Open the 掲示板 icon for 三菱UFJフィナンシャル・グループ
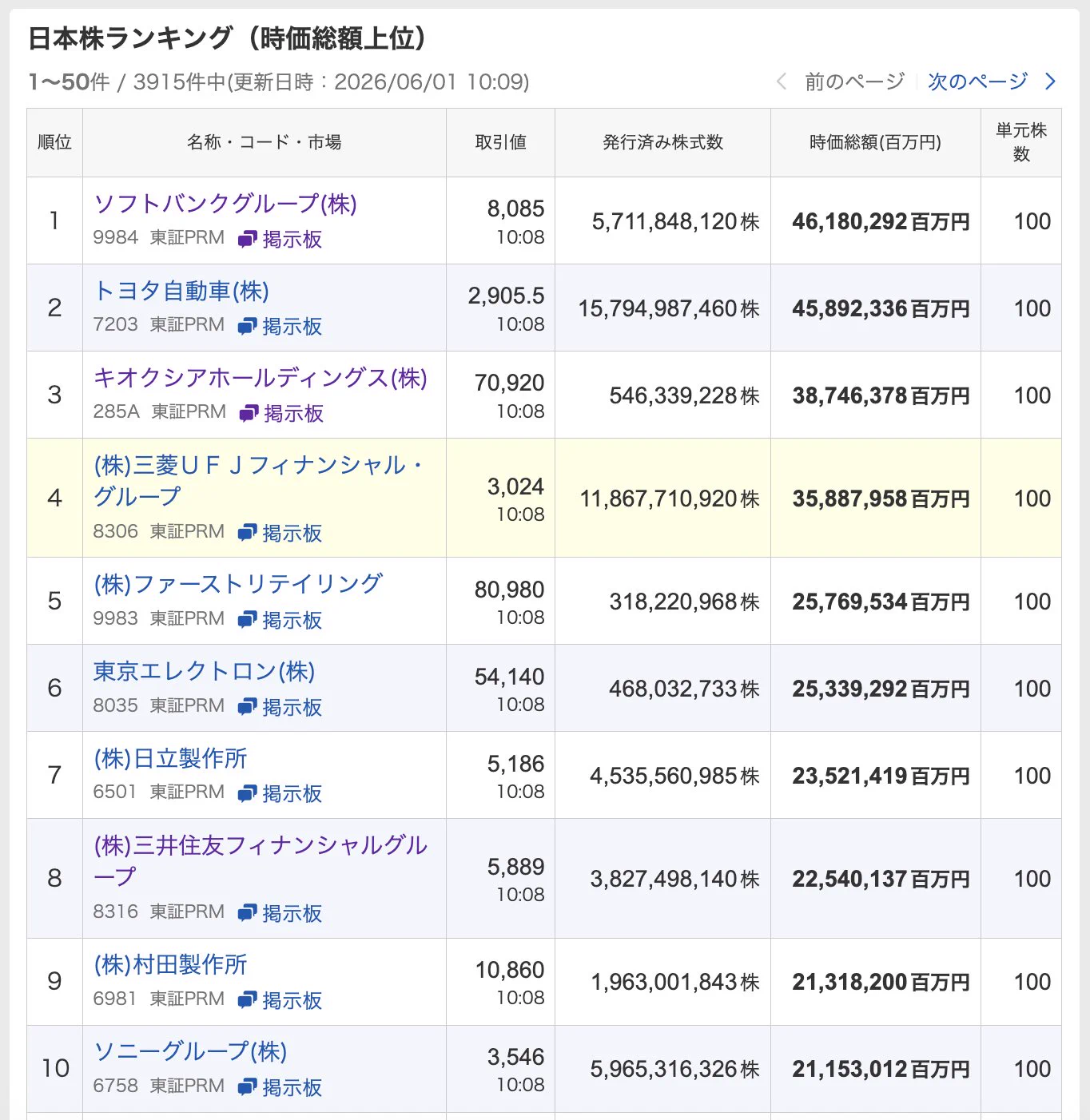Screen dimensions: 1090x1120 point(248,533)
